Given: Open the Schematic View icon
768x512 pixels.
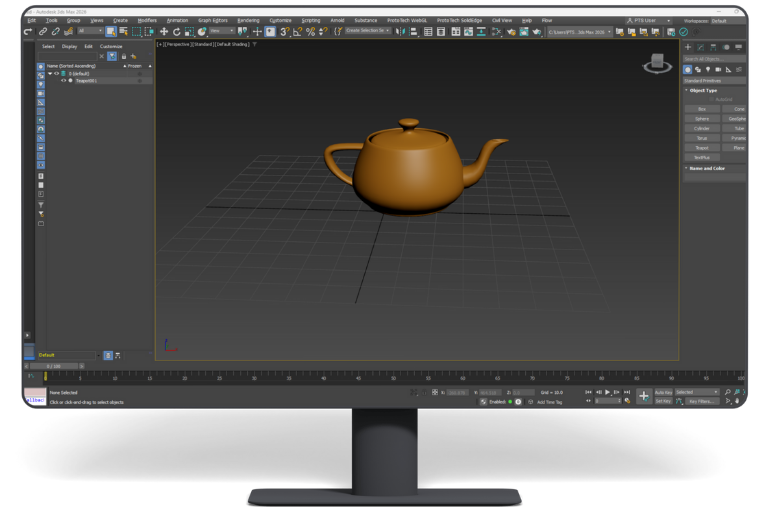Looking at the screenshot, I should pyautogui.click(x=481, y=32).
